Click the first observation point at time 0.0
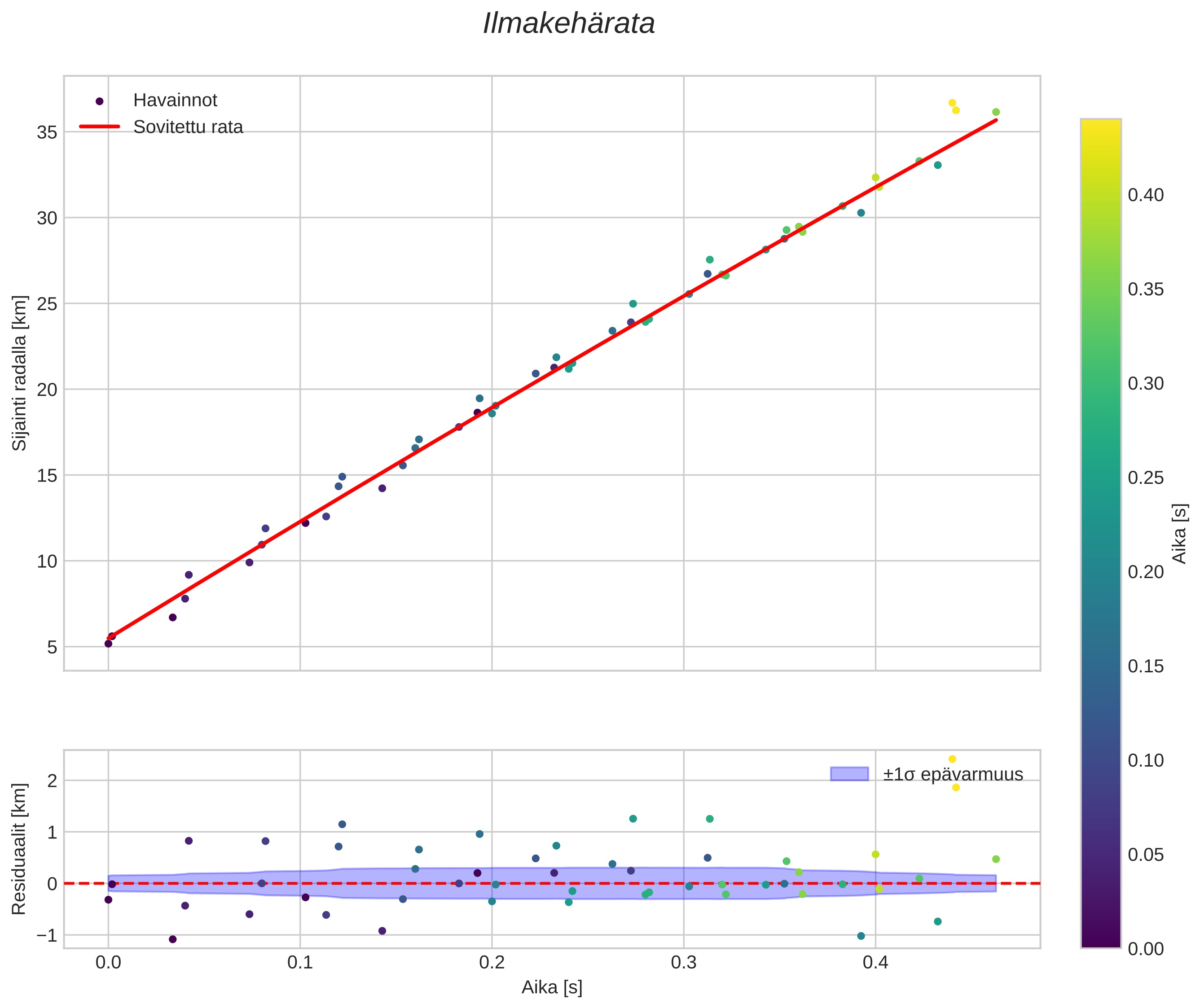 click(108, 644)
